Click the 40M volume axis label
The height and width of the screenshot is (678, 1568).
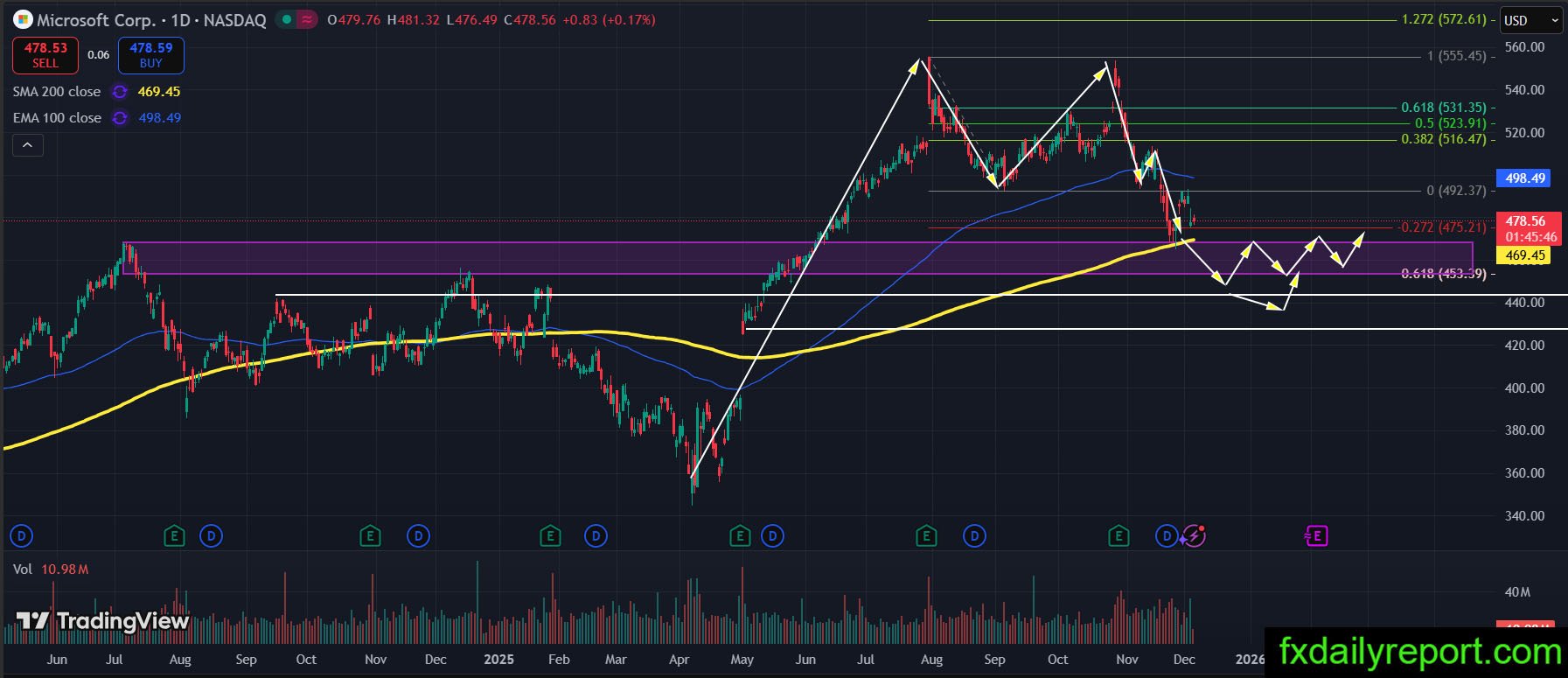1517,592
